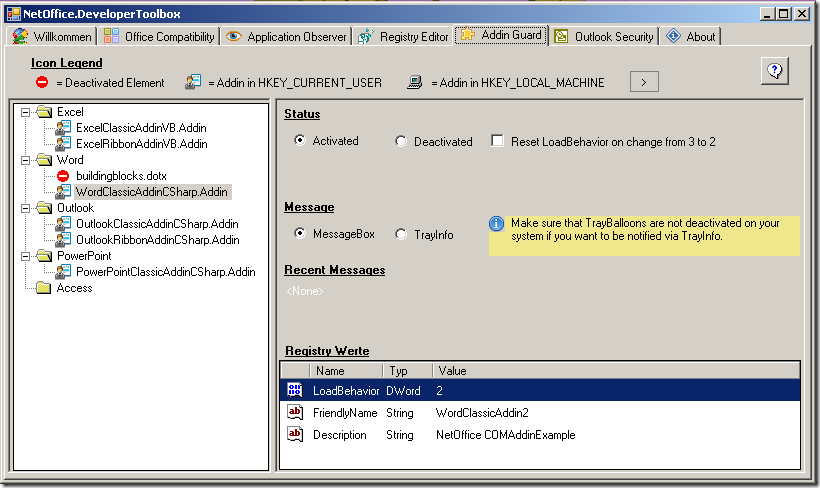Click the help question mark icon
The height and width of the screenshot is (488, 820).
click(x=775, y=70)
